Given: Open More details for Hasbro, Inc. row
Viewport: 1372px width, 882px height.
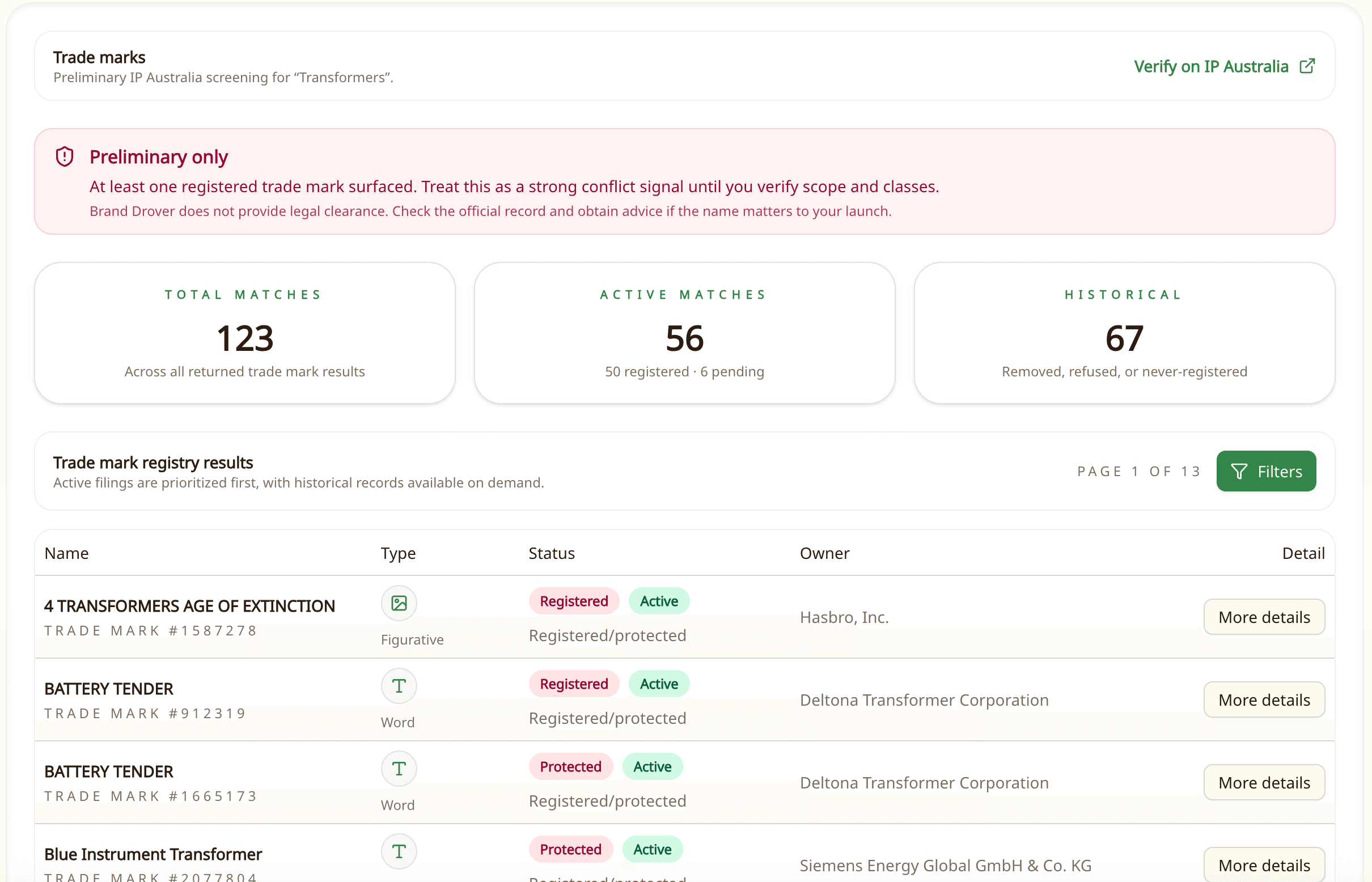Looking at the screenshot, I should (1264, 617).
